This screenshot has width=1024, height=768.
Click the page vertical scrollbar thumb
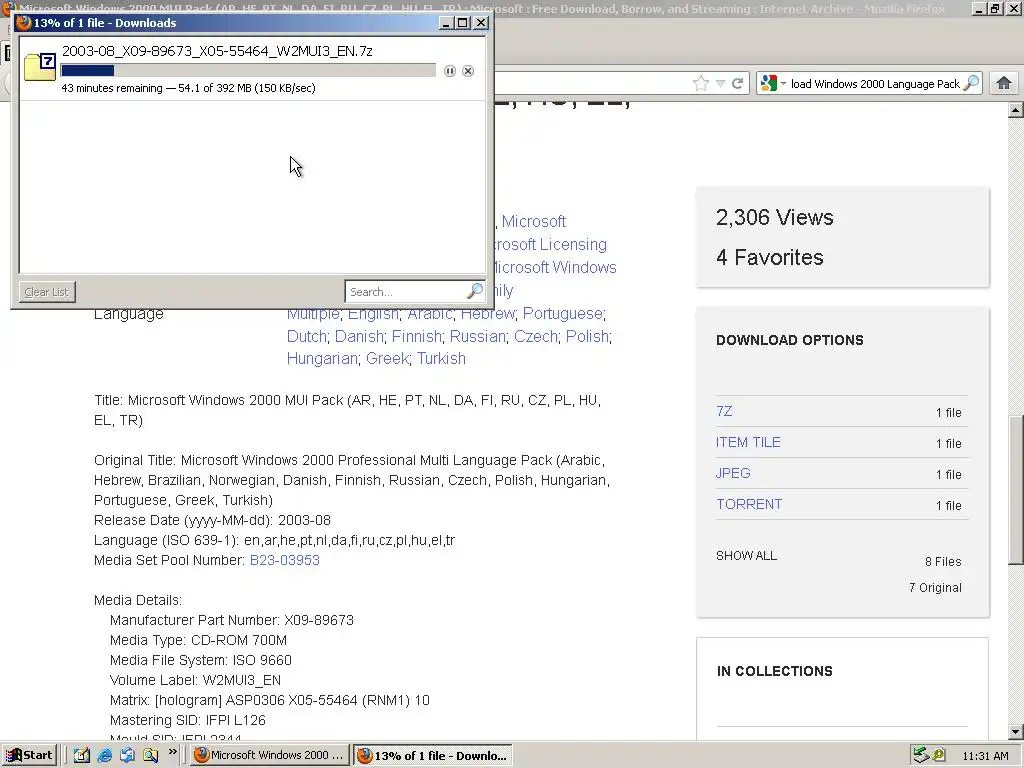pos(1016,490)
